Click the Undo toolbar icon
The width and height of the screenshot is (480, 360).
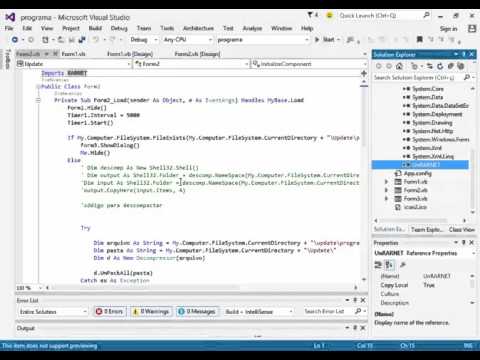click(x=96, y=40)
